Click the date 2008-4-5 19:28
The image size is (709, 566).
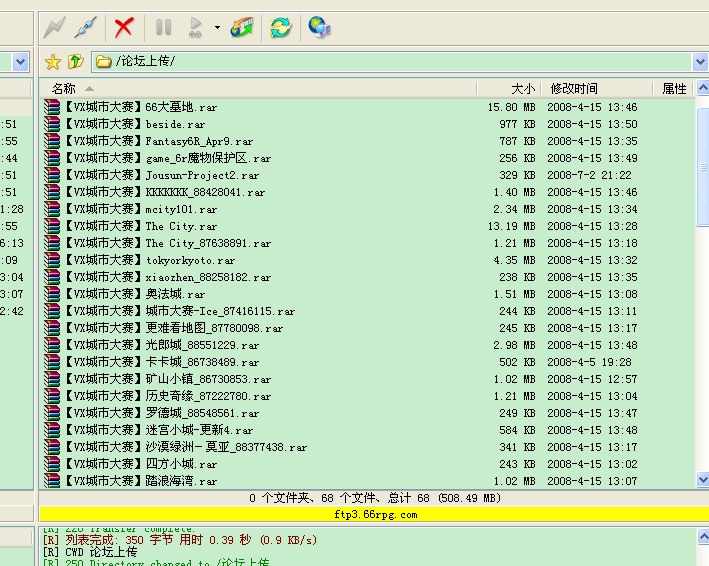coord(589,362)
